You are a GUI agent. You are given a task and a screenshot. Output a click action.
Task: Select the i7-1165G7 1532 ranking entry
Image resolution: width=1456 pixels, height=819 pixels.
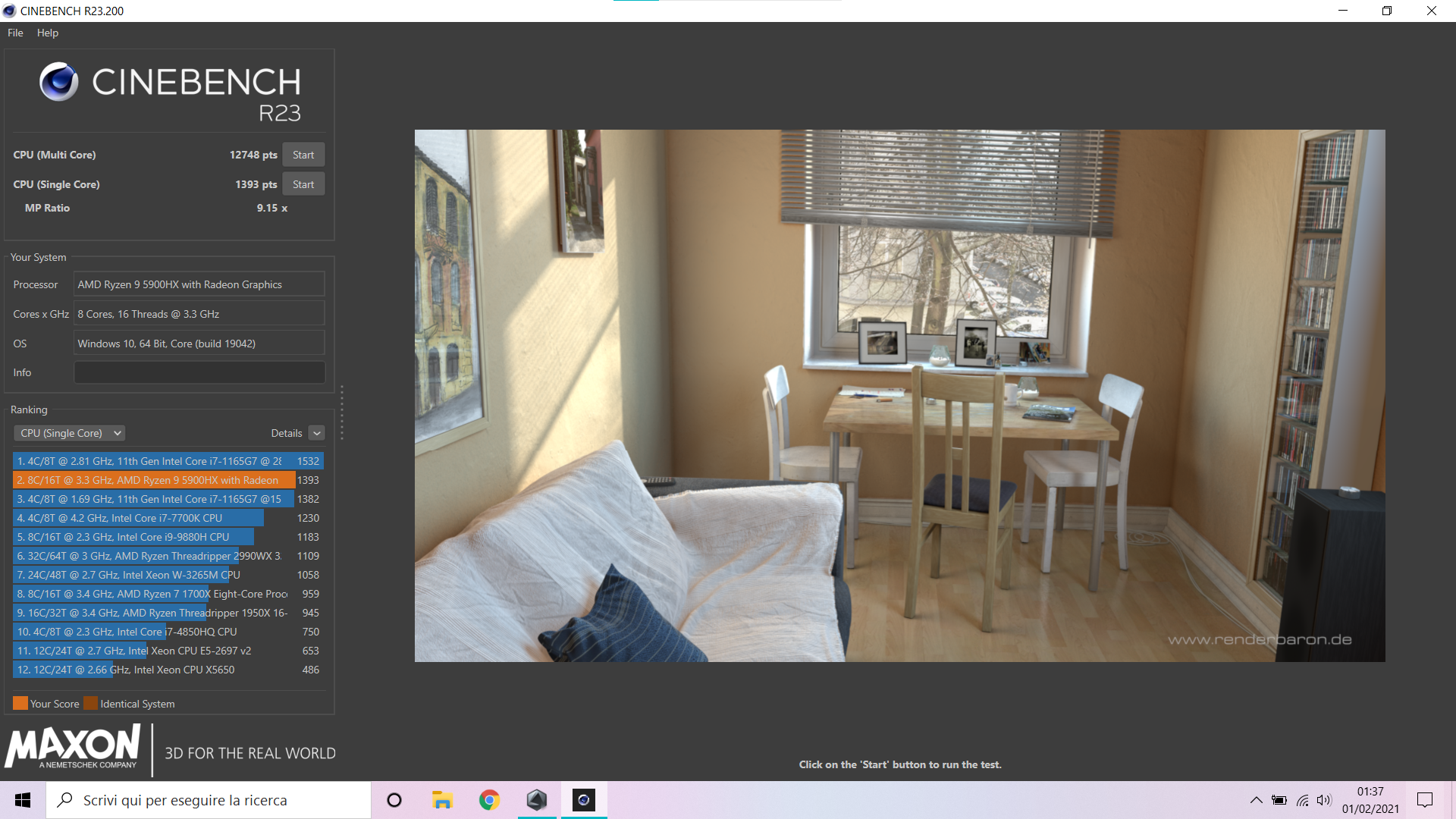(168, 461)
